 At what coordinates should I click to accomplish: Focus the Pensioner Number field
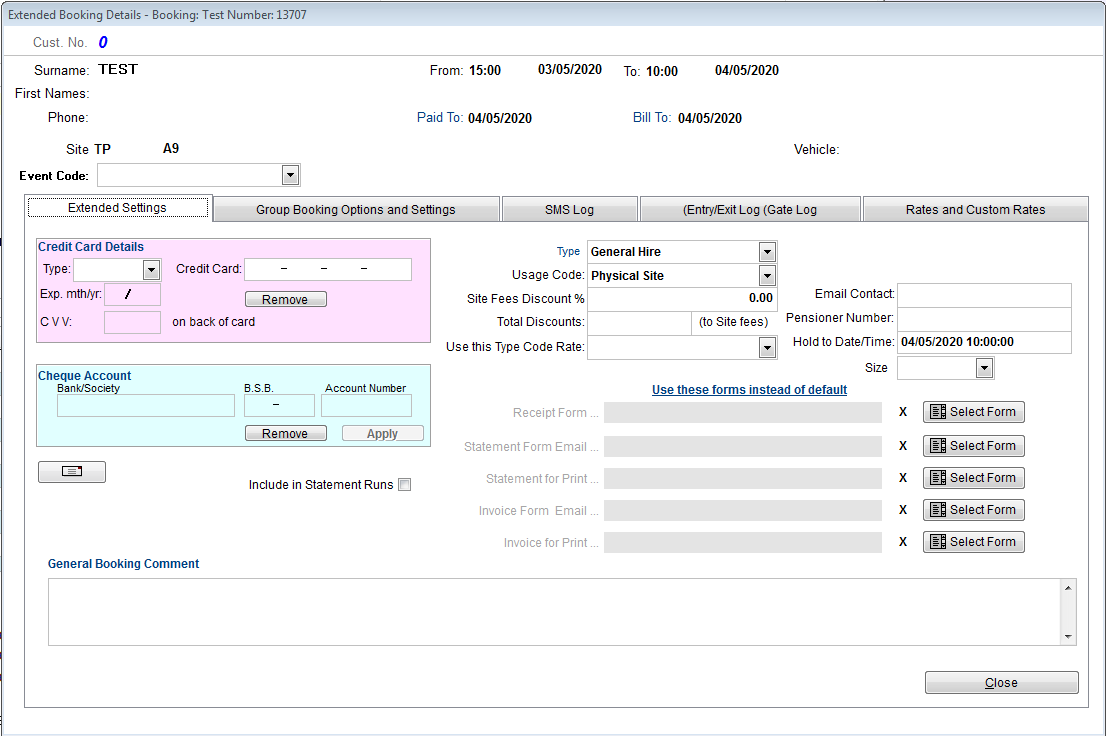[984, 318]
